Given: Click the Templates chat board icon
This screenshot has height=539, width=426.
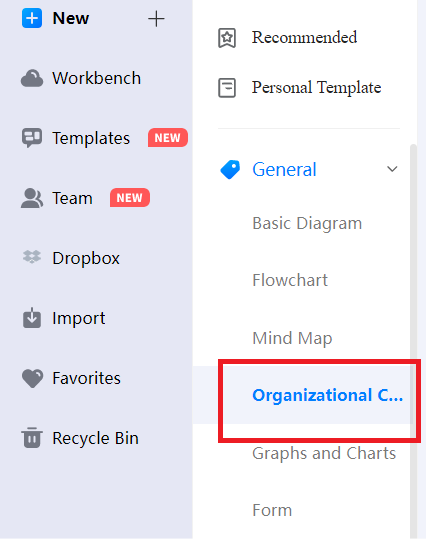Looking at the screenshot, I should pos(32,138).
